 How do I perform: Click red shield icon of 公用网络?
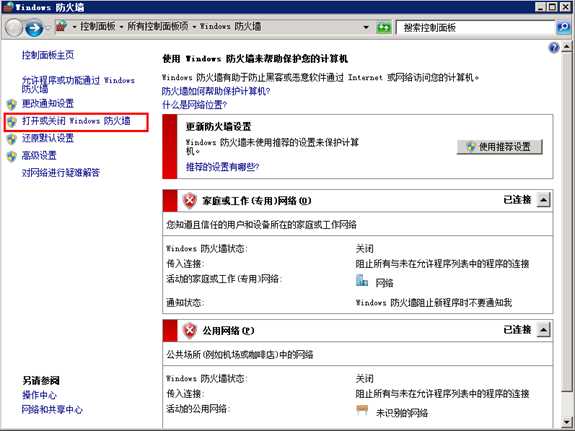pyautogui.click(x=189, y=330)
